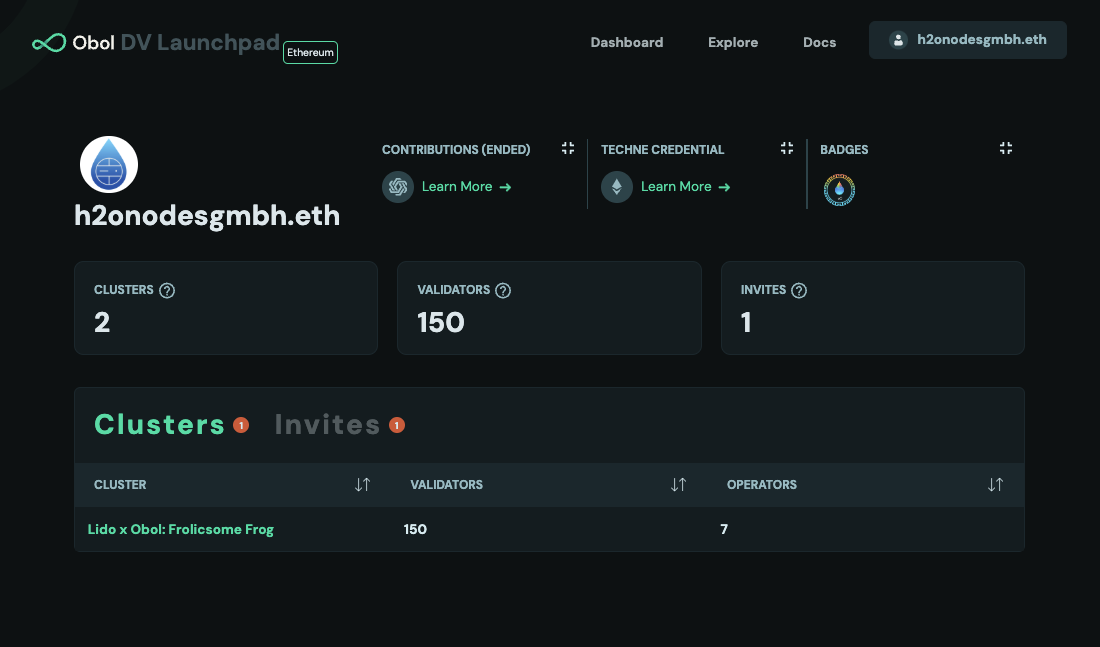
Task: Open the Dashboard navigation item
Action: [627, 42]
